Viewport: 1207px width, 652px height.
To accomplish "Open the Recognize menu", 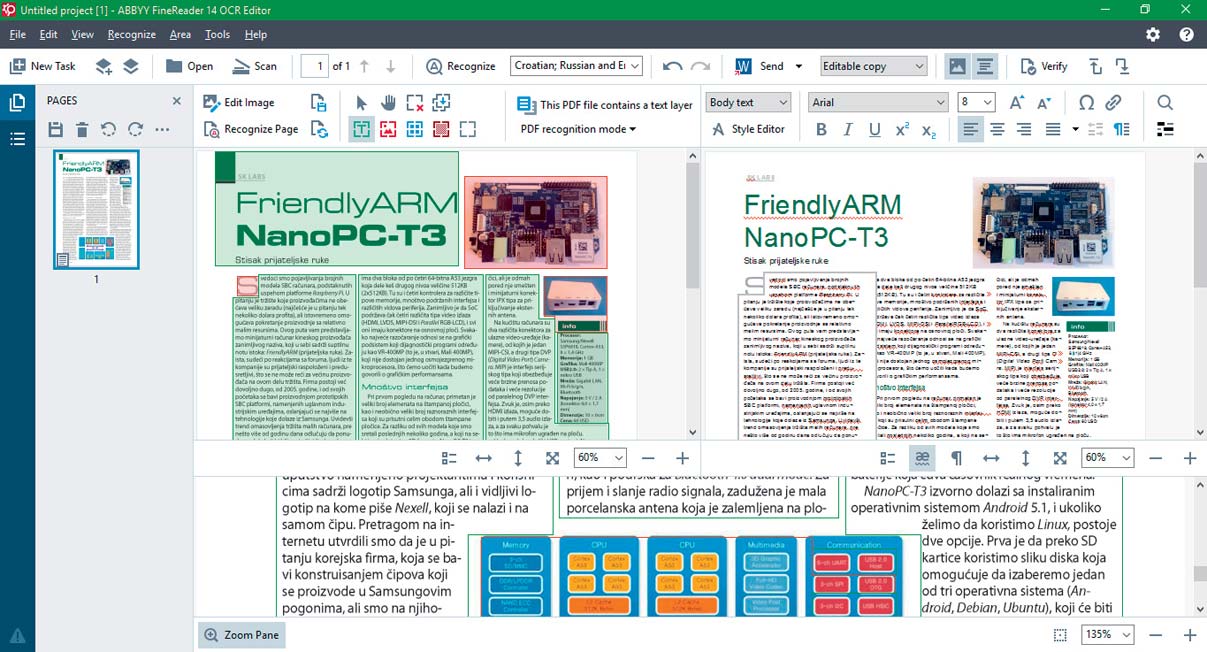I will click(132, 34).
